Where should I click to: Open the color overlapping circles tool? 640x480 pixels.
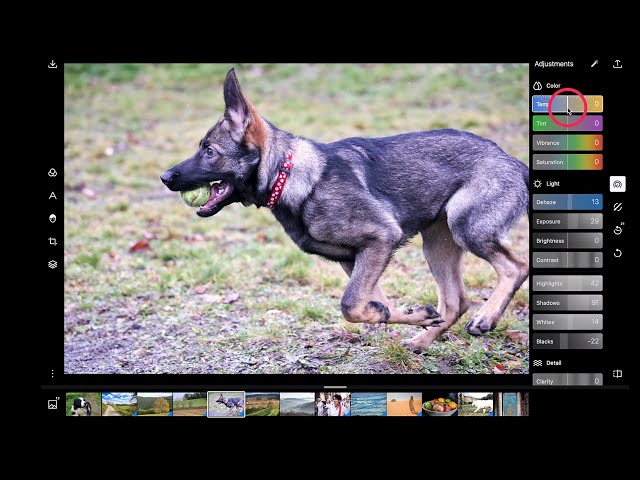(x=53, y=173)
